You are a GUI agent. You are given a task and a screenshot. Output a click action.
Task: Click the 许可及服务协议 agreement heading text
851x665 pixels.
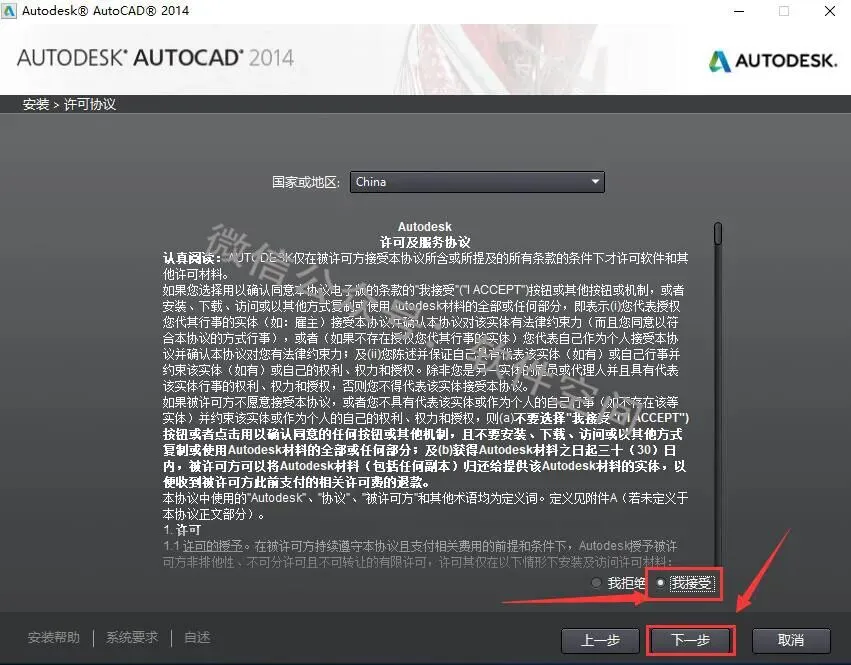click(x=424, y=242)
